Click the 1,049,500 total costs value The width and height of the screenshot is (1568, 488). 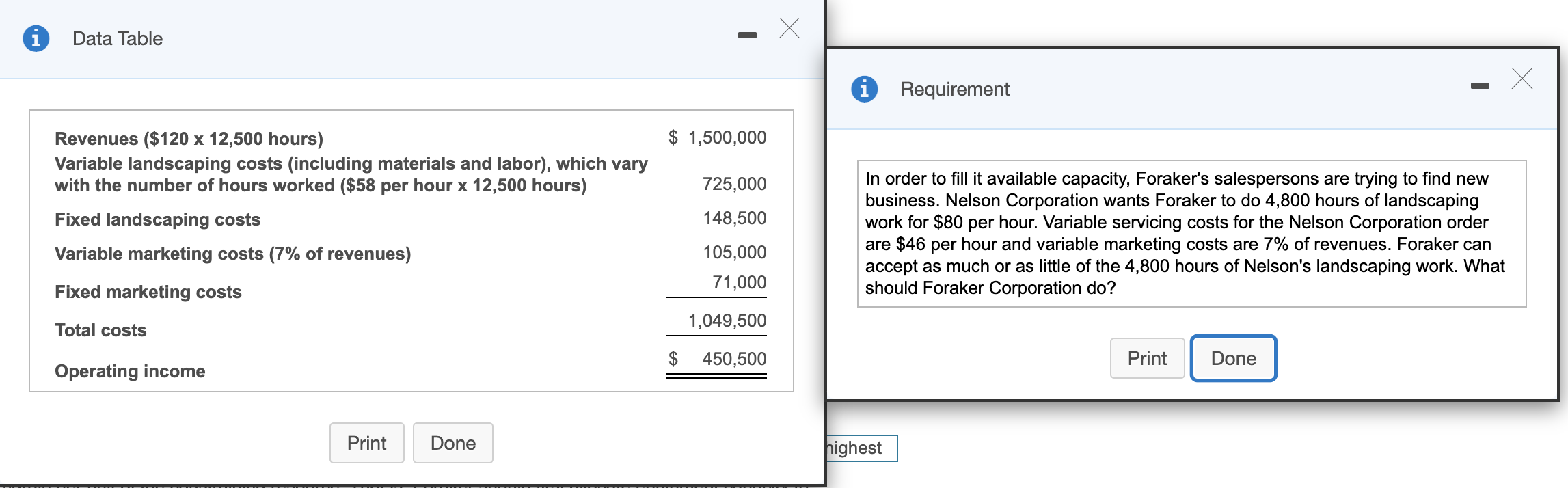[x=727, y=321]
